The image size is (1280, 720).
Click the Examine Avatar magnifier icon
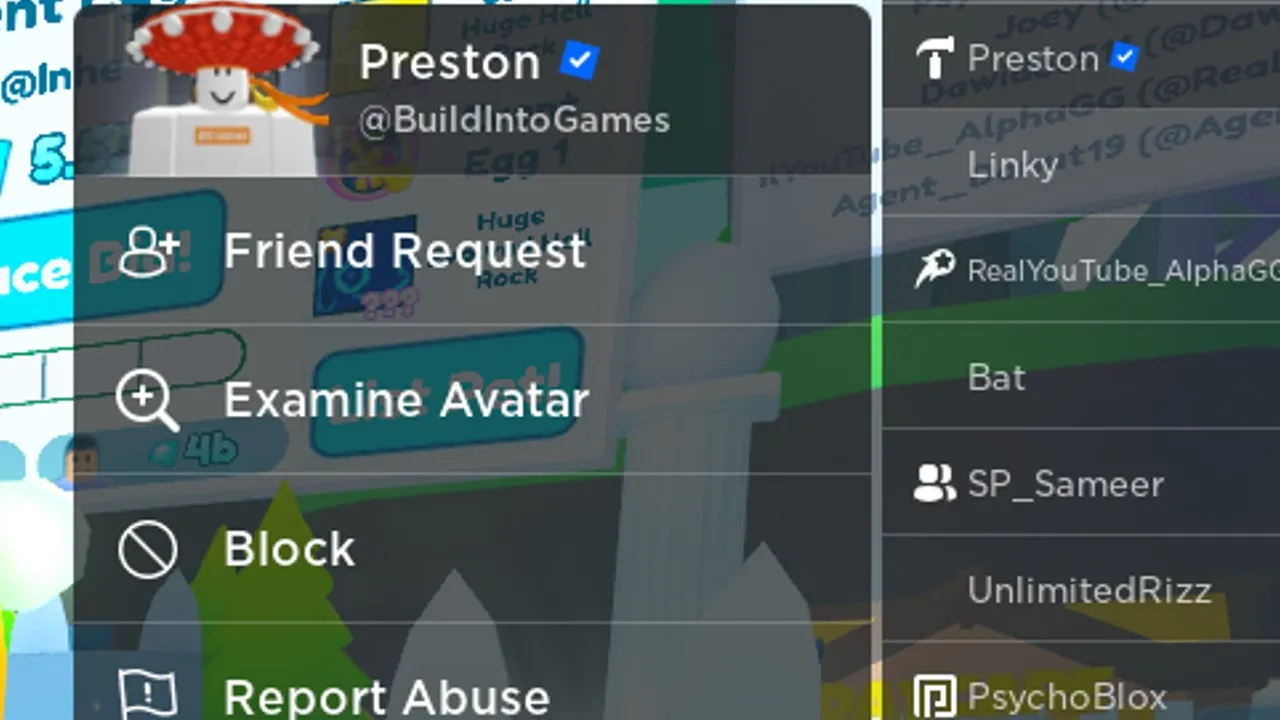(147, 400)
